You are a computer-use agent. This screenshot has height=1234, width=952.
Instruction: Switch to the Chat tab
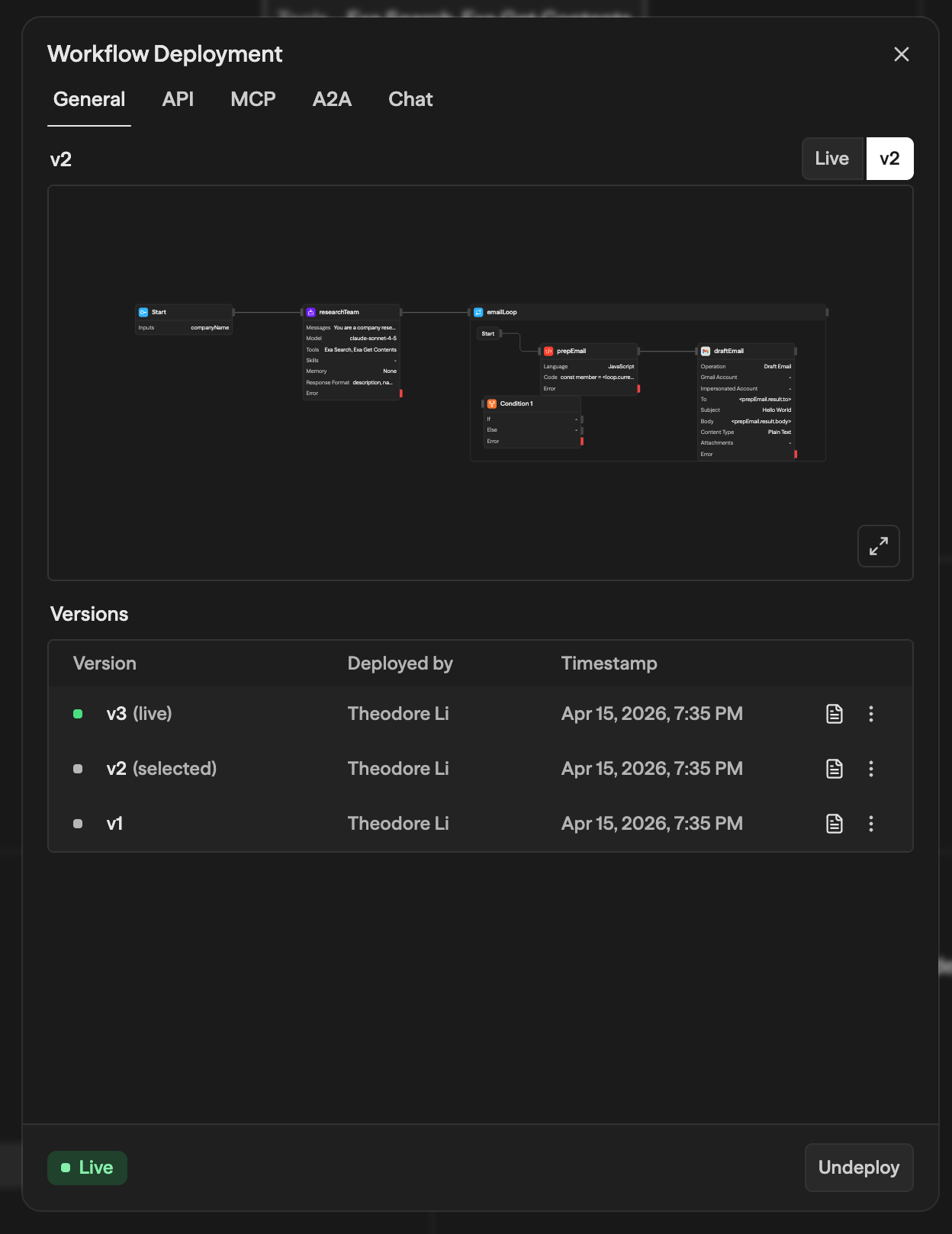[410, 100]
